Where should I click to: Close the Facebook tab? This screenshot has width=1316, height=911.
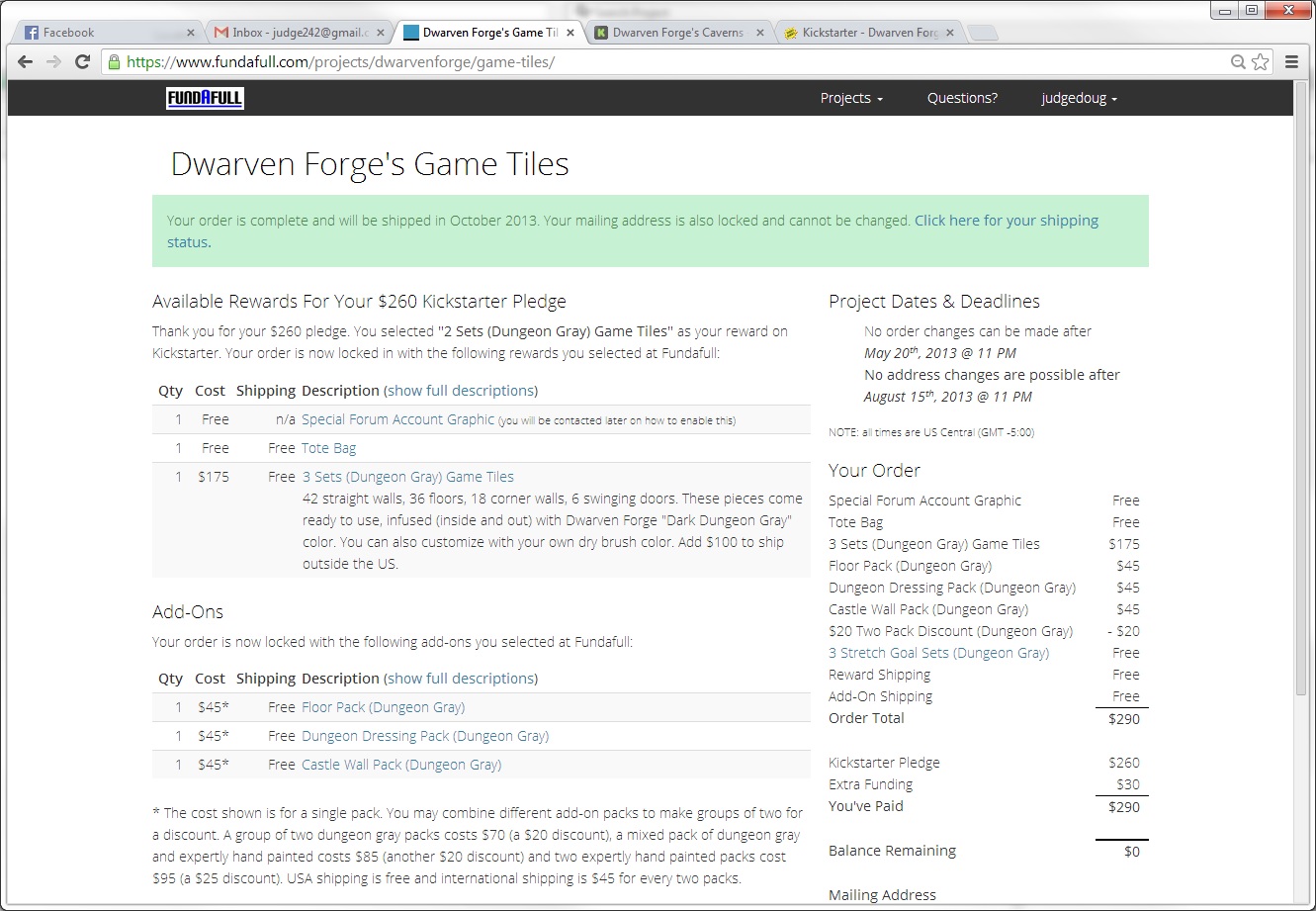click(x=191, y=33)
